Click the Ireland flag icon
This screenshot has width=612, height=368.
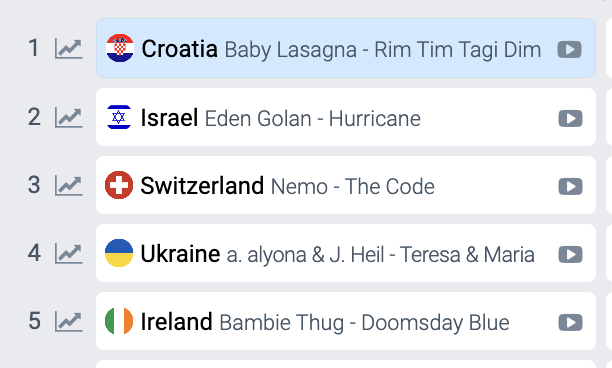tap(119, 321)
